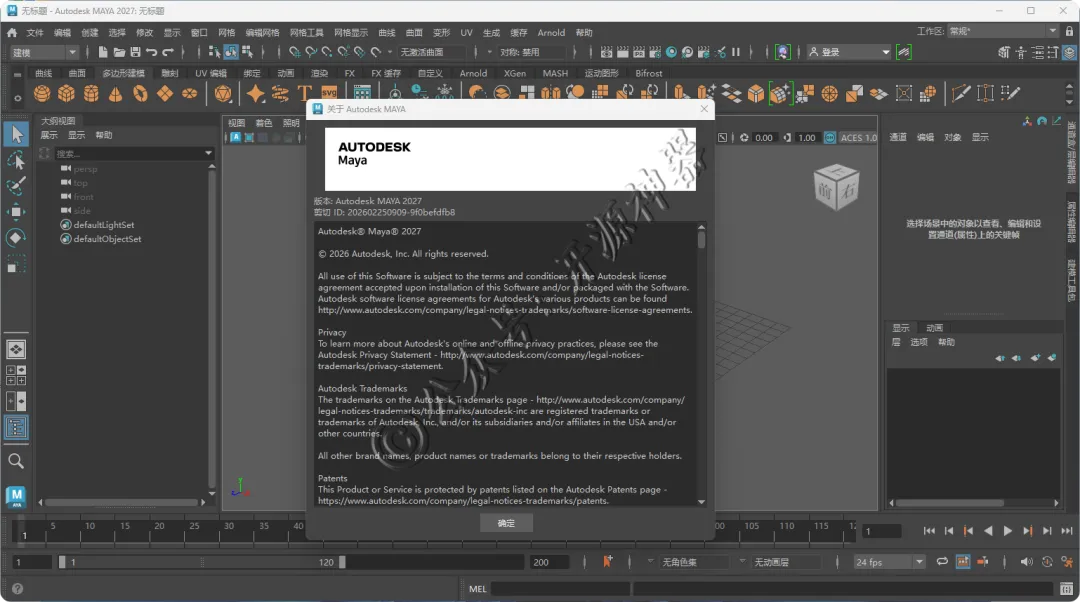
Task: Toggle the Channel Box layer editor icon
Action: tap(1069, 52)
